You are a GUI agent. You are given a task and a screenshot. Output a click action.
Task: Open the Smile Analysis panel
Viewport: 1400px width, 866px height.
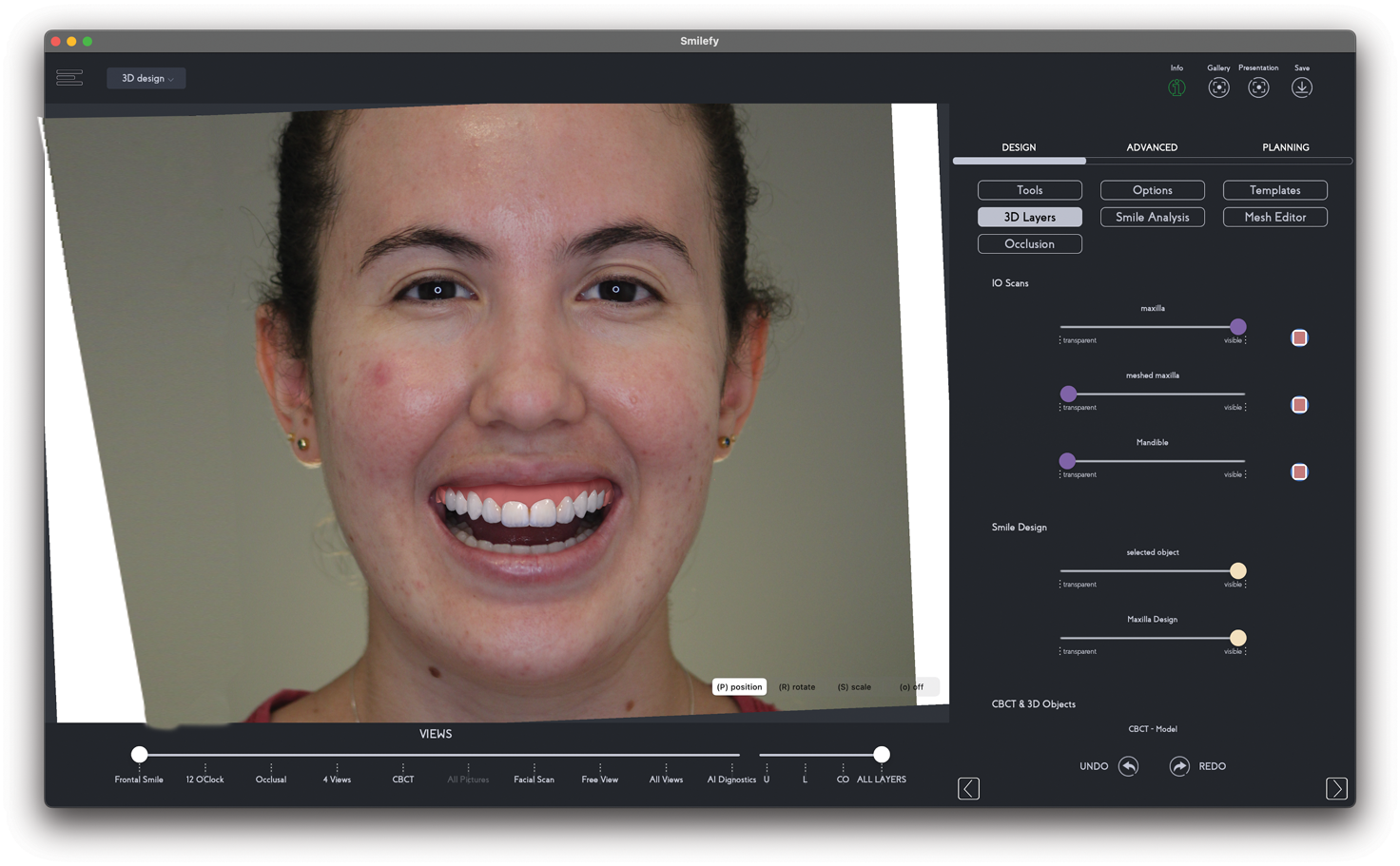click(x=1152, y=217)
